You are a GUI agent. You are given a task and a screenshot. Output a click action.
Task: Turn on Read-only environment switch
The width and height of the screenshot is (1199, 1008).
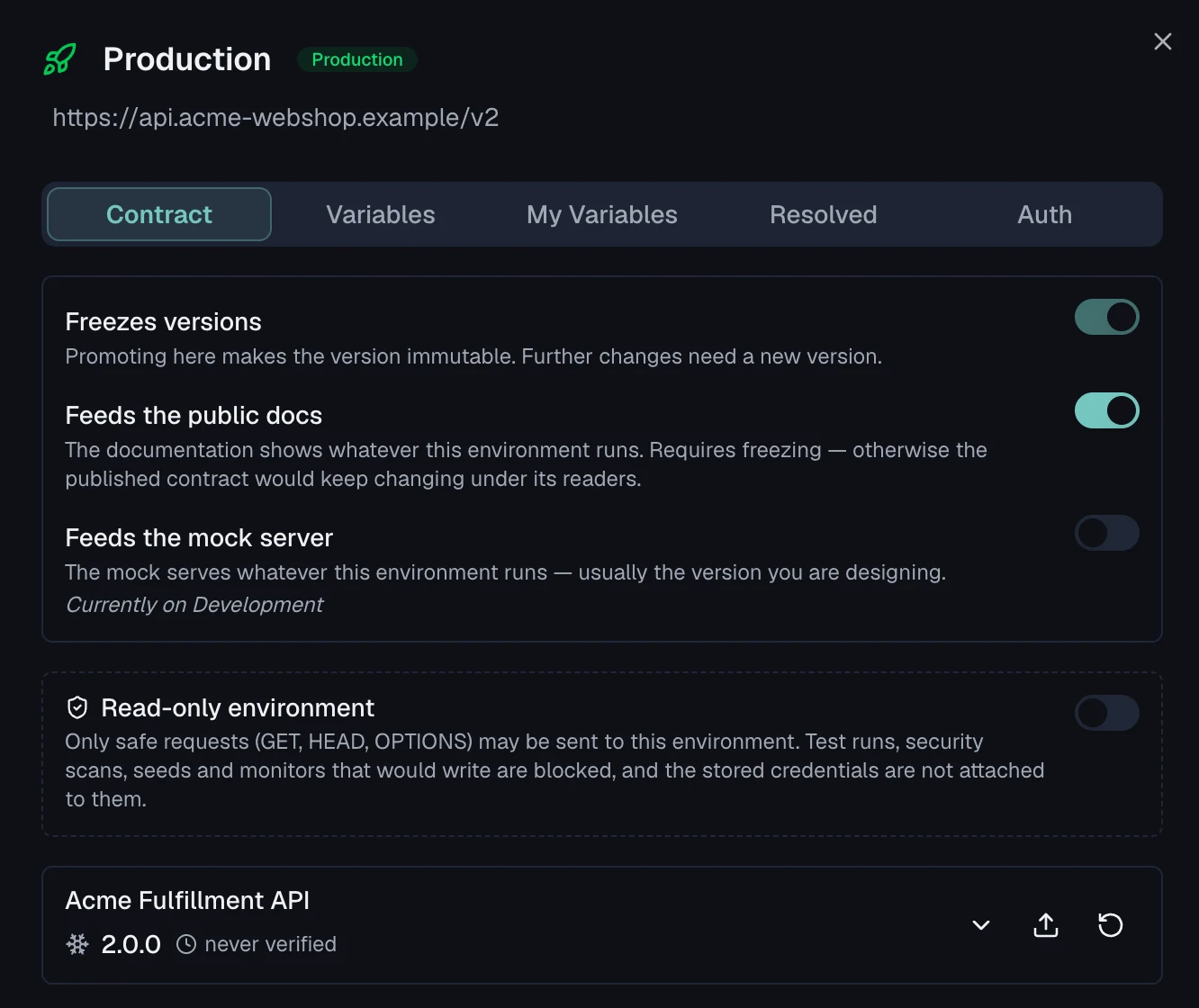tap(1107, 713)
